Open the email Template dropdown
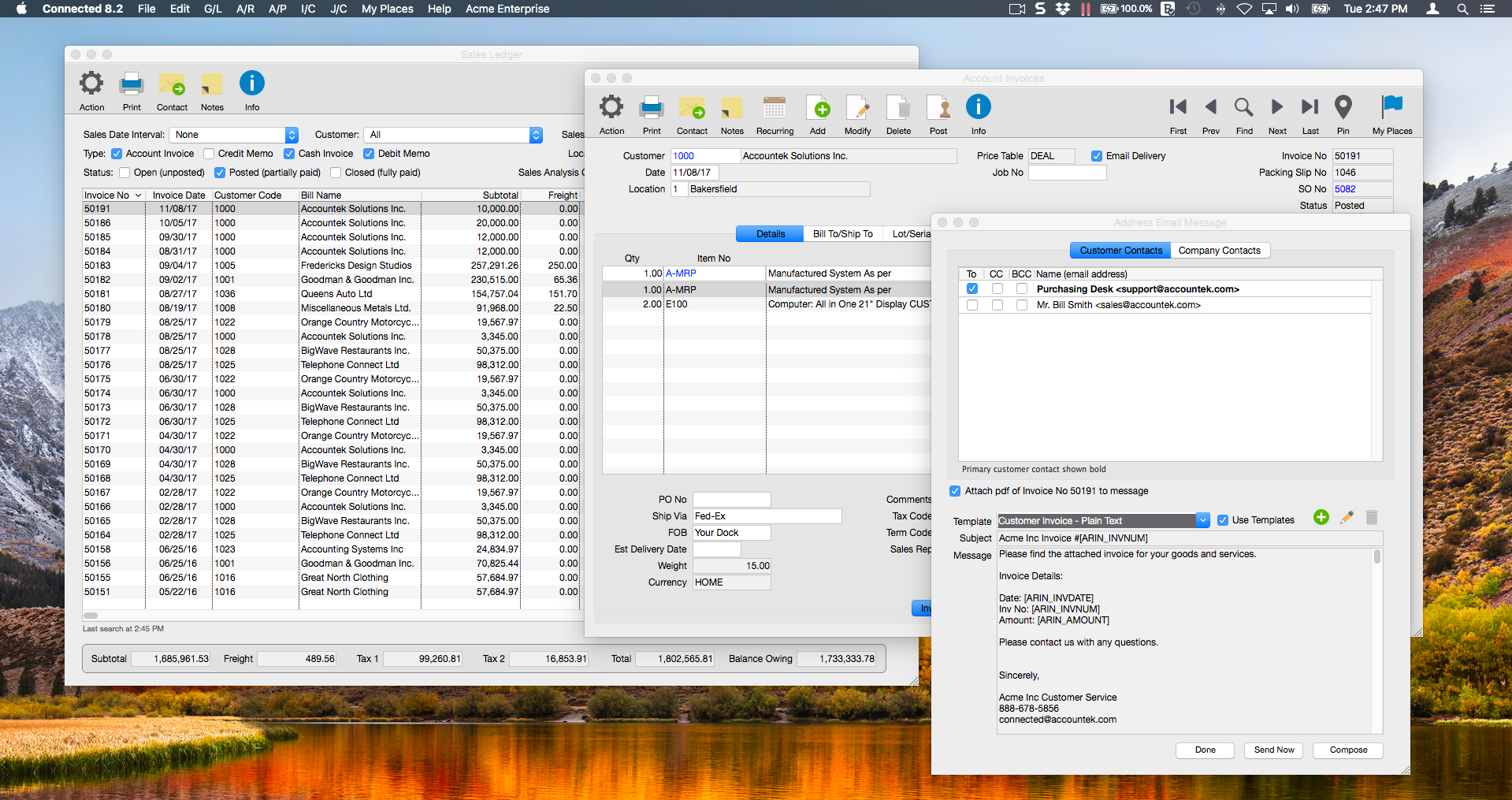 pyautogui.click(x=1202, y=520)
